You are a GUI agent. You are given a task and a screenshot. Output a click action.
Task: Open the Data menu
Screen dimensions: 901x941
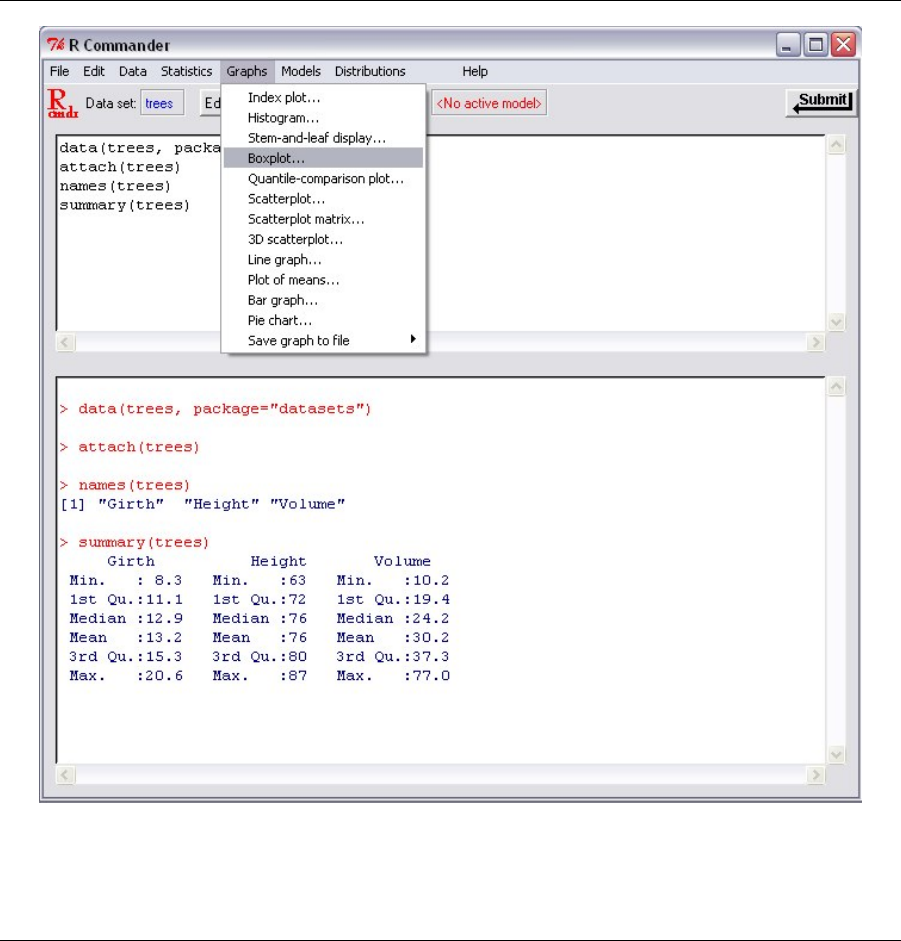click(x=133, y=71)
